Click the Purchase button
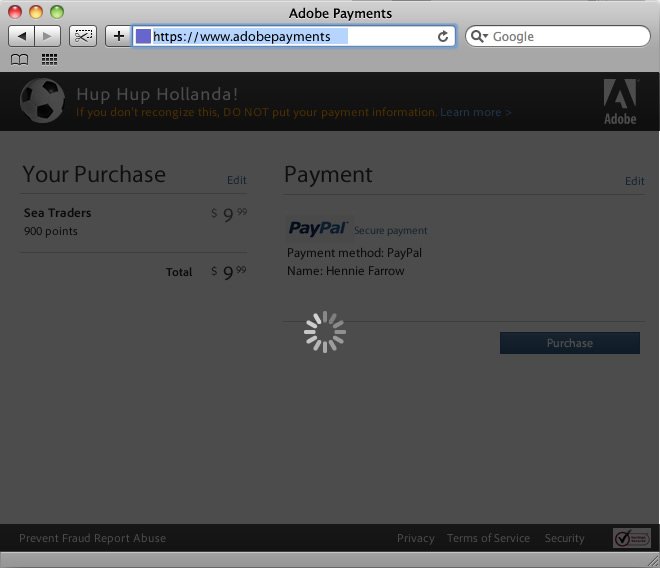This screenshot has width=660, height=568. 570,343
